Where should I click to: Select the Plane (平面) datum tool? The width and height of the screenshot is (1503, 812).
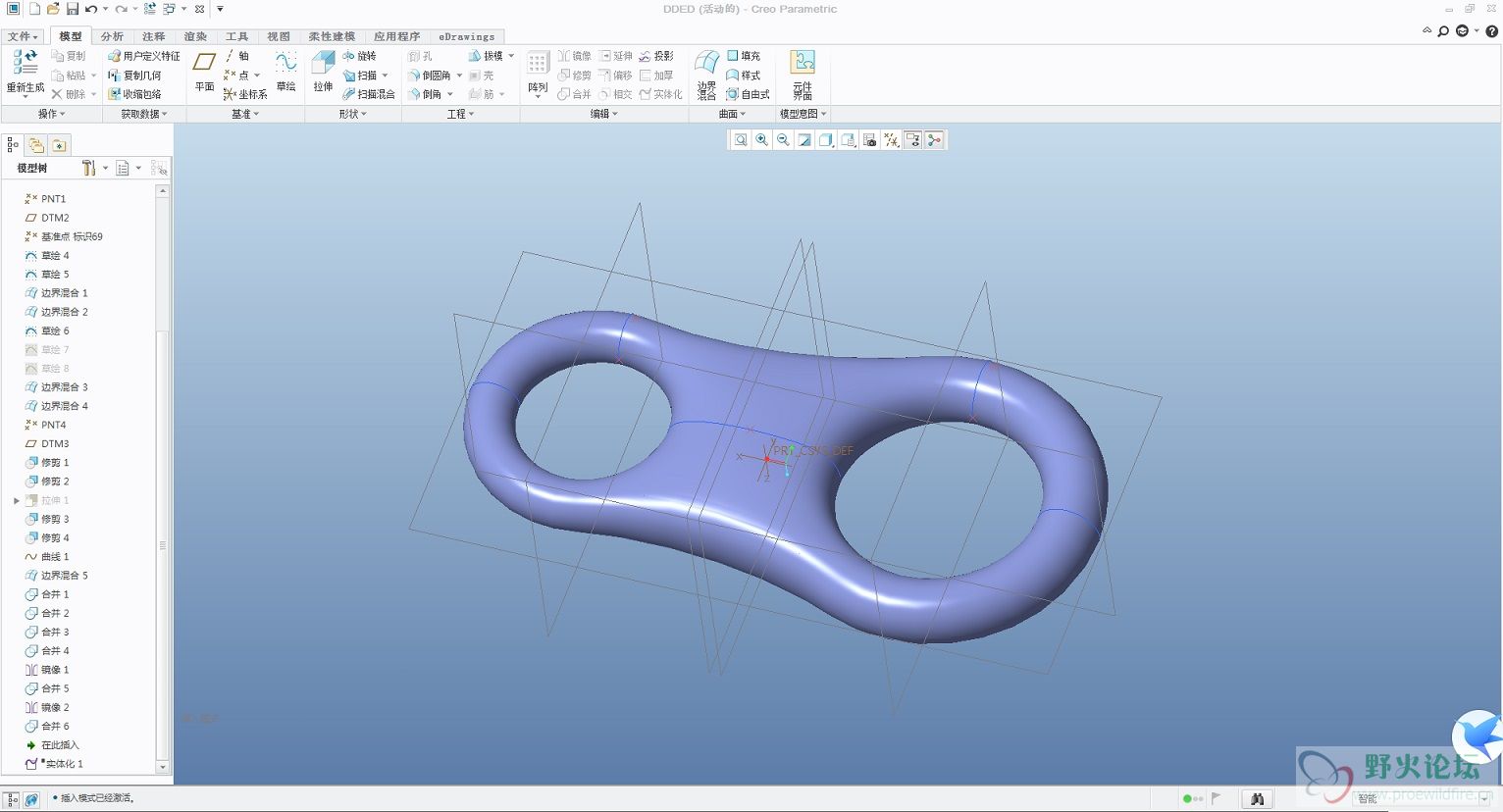click(x=204, y=71)
